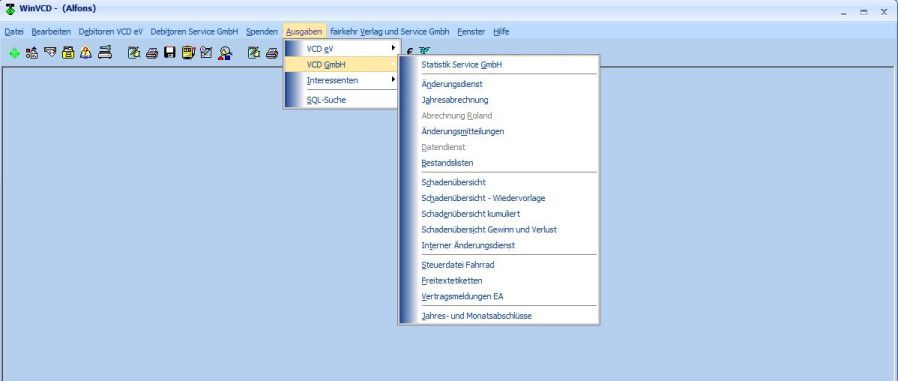Click the checklist chart icon beside user icon
This screenshot has height=381, width=898.
point(206,53)
